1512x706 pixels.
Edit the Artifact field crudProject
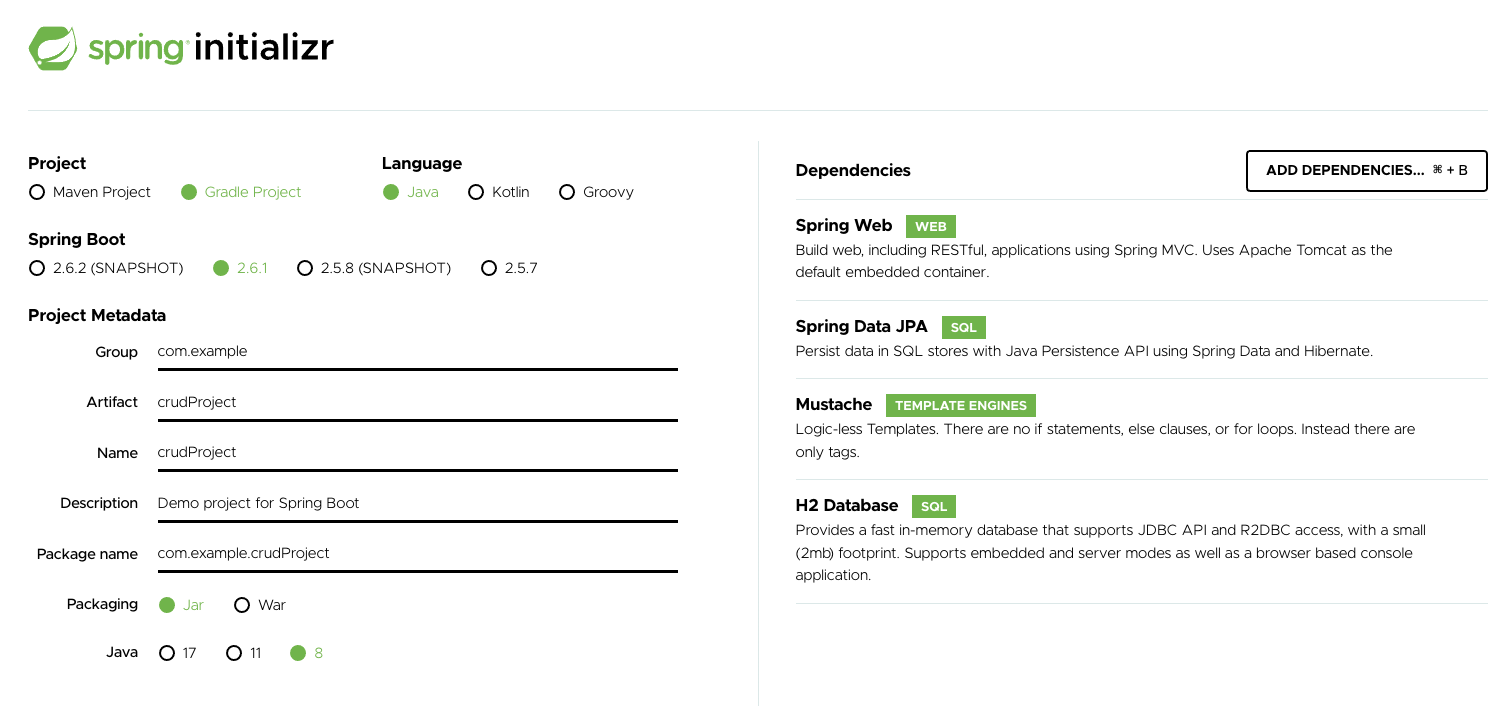418,402
